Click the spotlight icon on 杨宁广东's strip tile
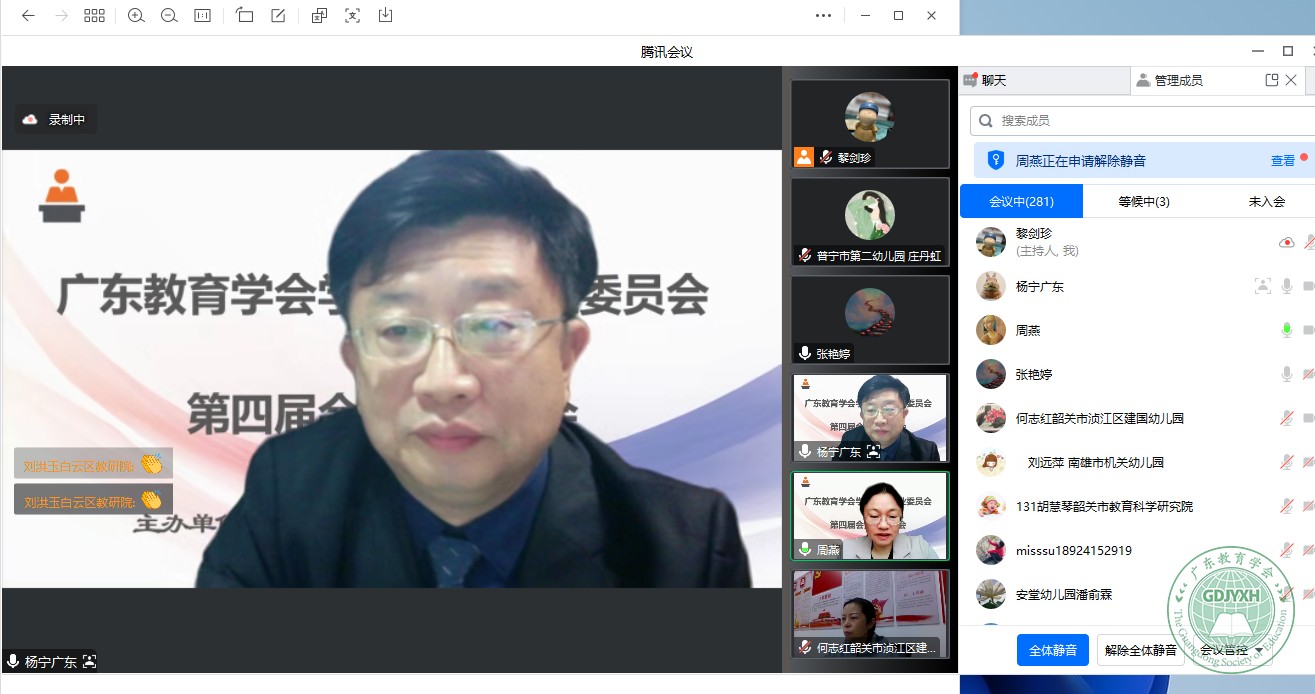The image size is (1315, 694). 874,451
